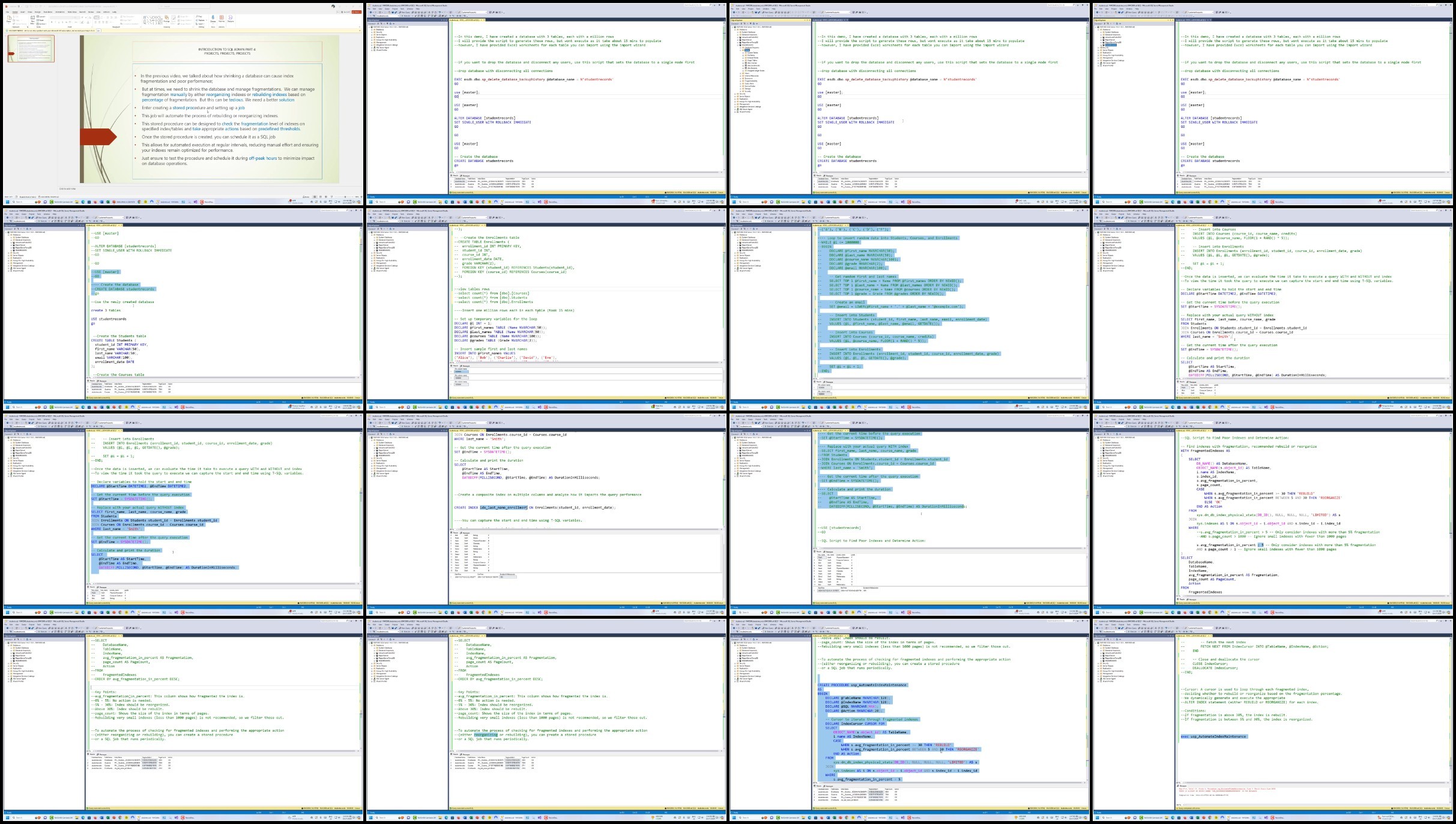Click the Accessibility checker in PowerPoint's status bar
1456x824 pixels.
pos(49,197)
